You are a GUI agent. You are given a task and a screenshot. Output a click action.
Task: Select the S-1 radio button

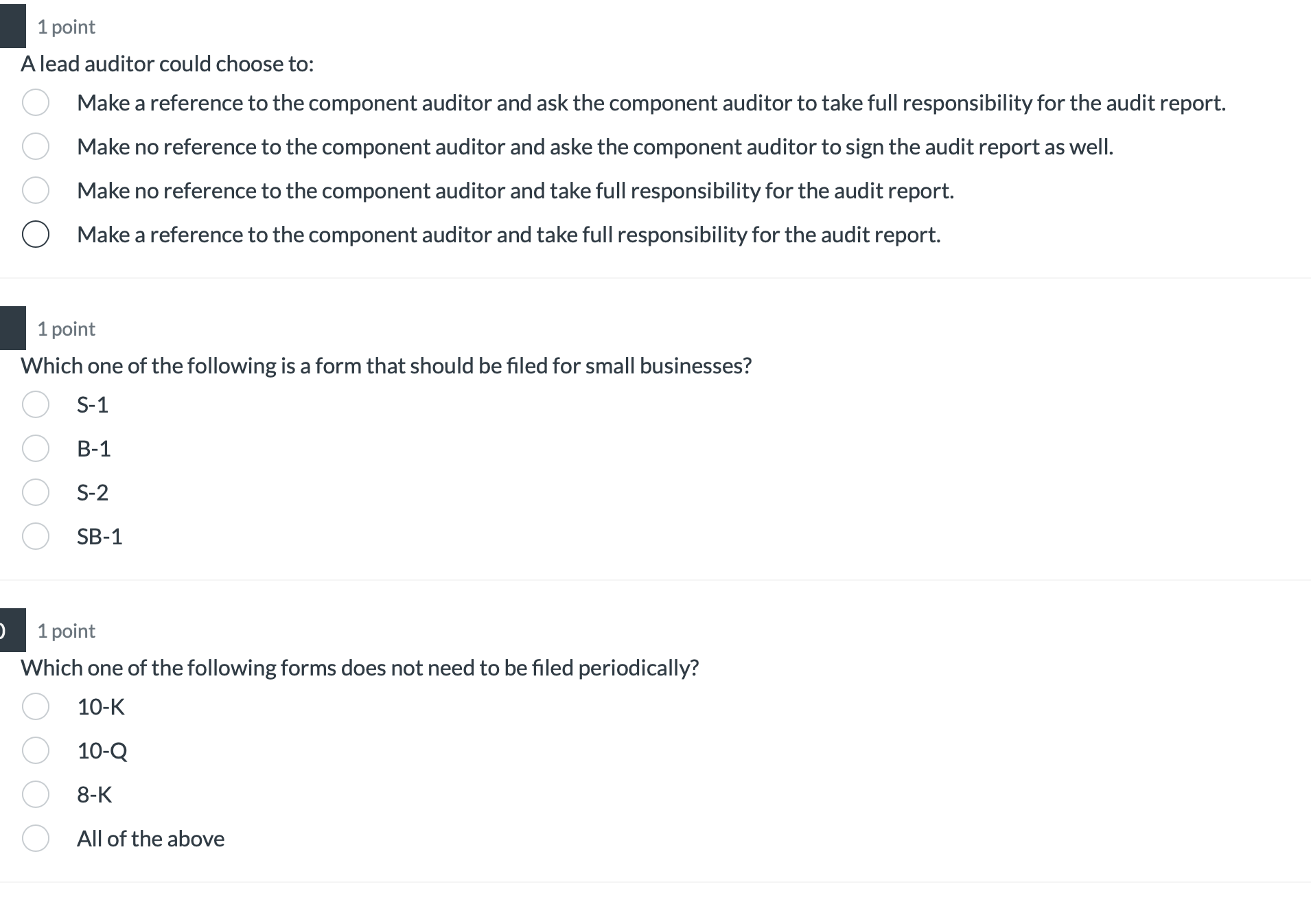[35, 404]
